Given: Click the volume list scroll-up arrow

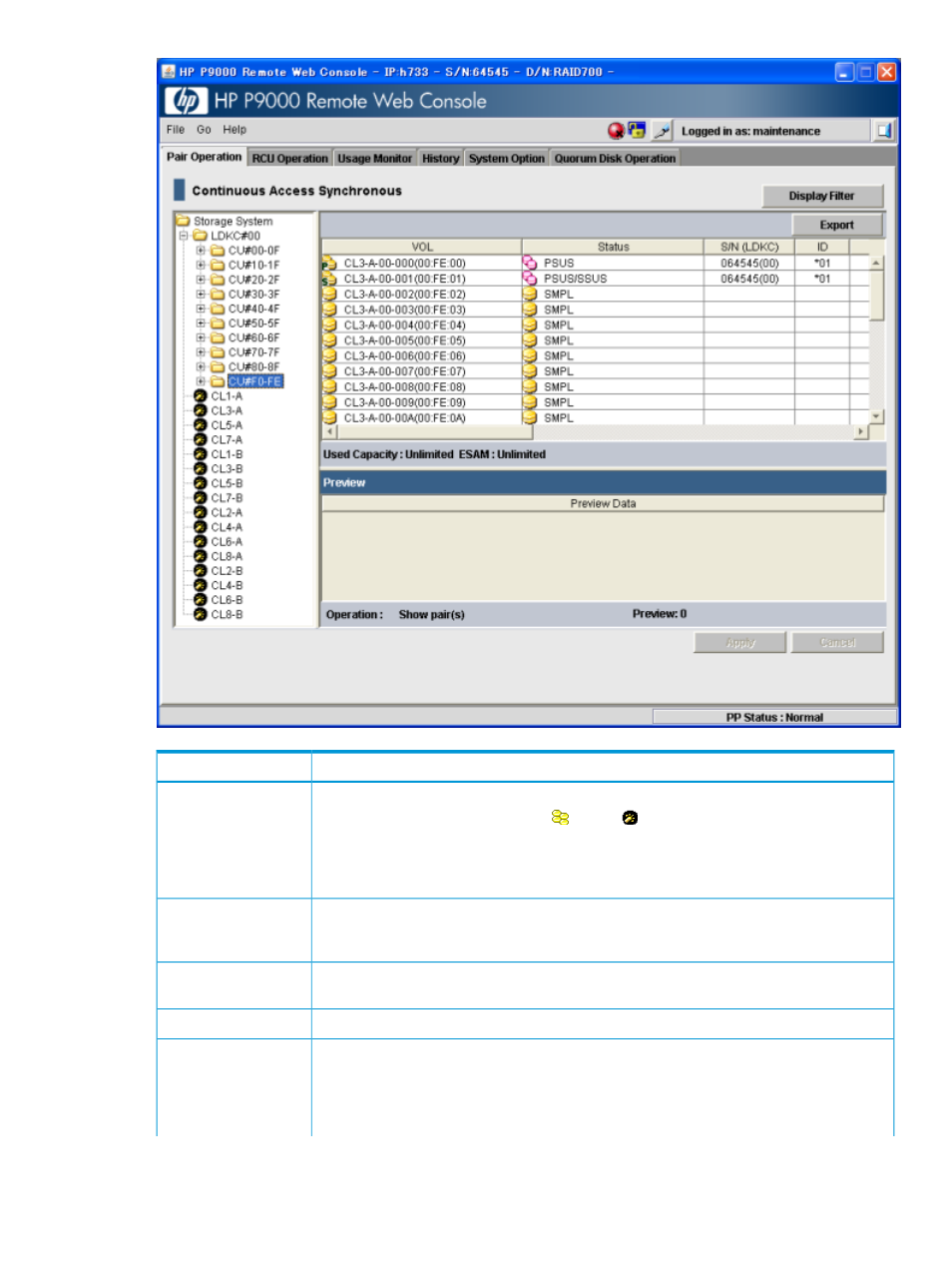Looking at the screenshot, I should coord(876,263).
